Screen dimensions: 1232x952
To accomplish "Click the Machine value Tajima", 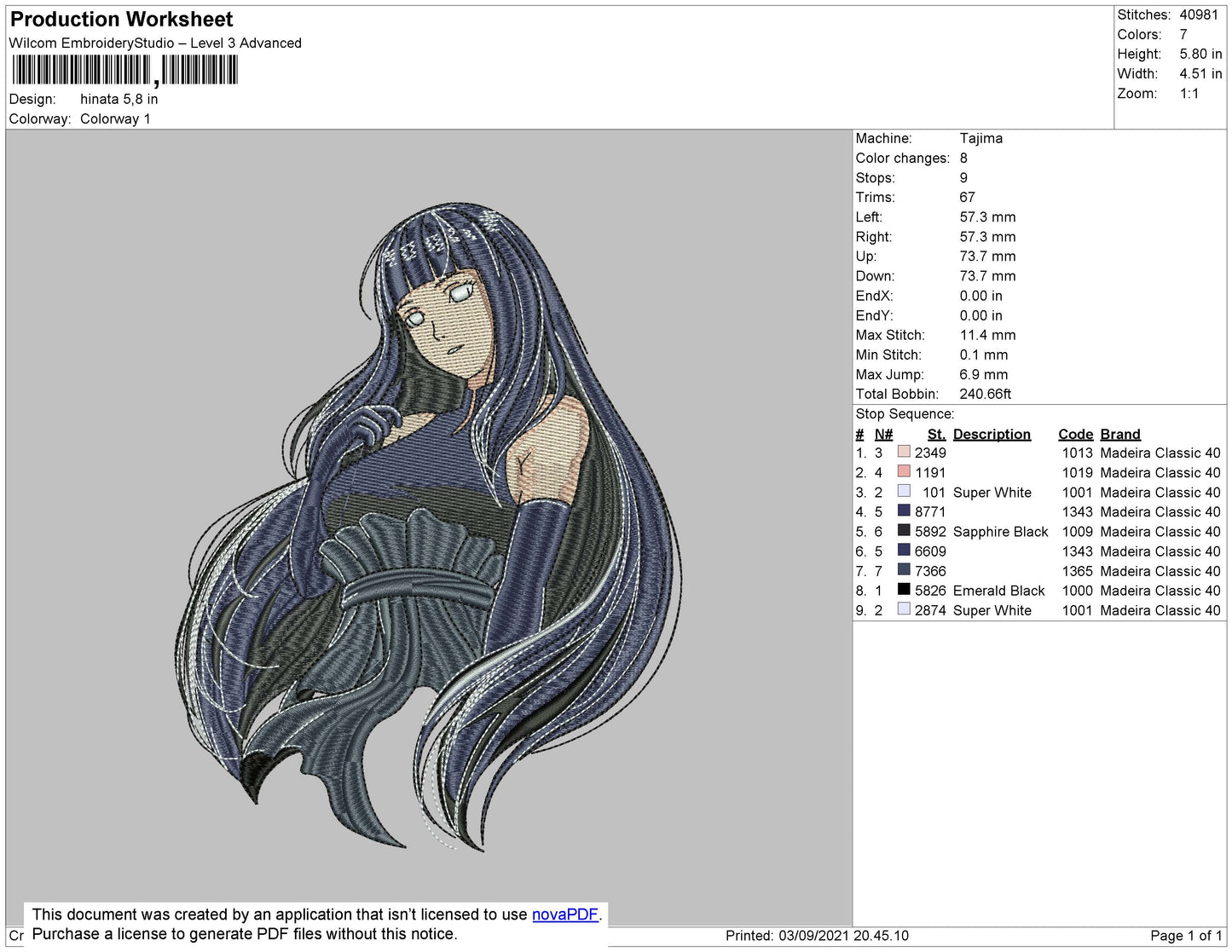I will click(980, 138).
